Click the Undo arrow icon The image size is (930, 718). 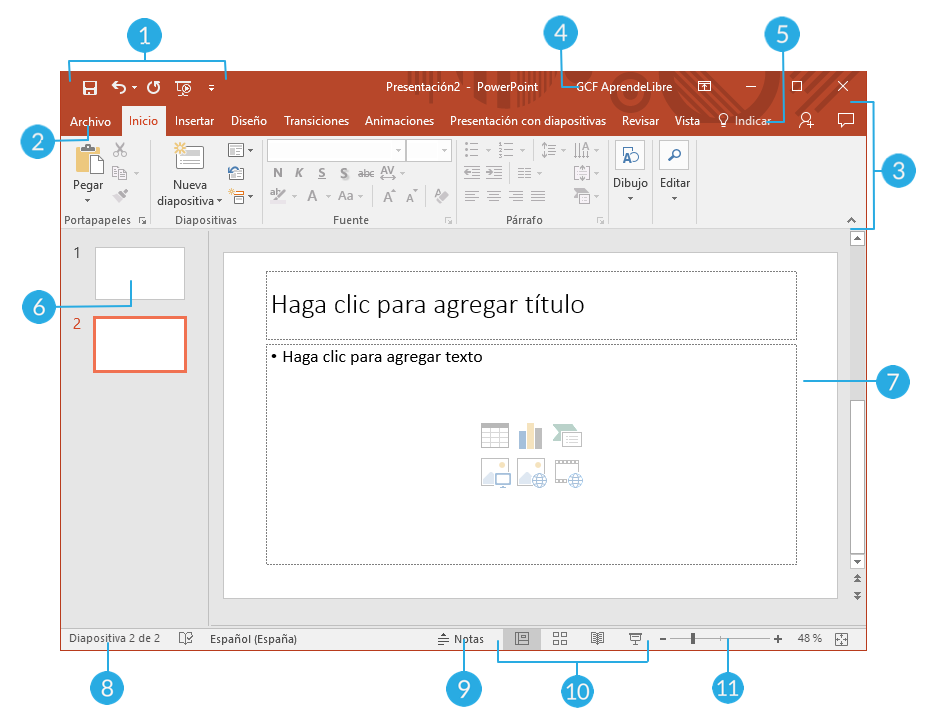tap(119, 88)
